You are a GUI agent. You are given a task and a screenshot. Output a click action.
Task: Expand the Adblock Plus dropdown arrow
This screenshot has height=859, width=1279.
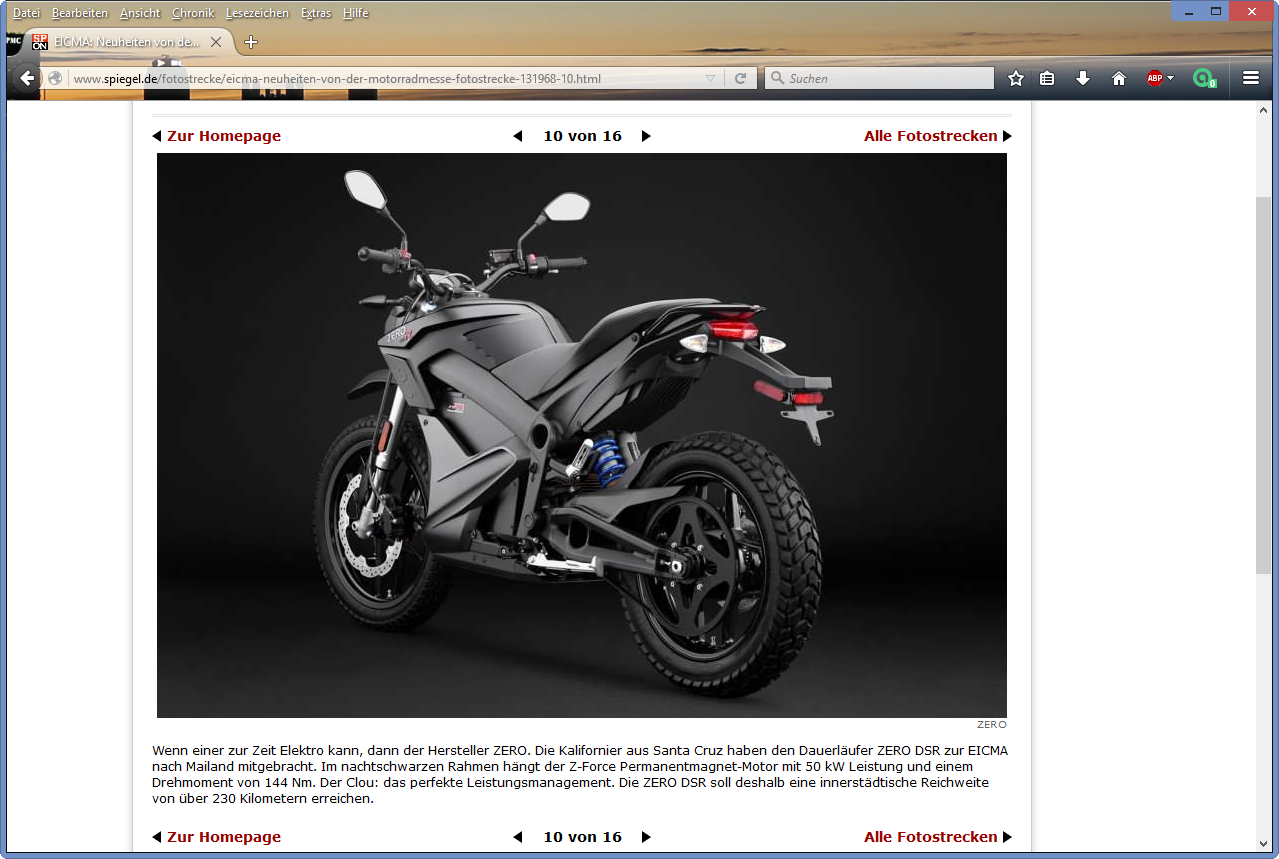pyautogui.click(x=1171, y=78)
